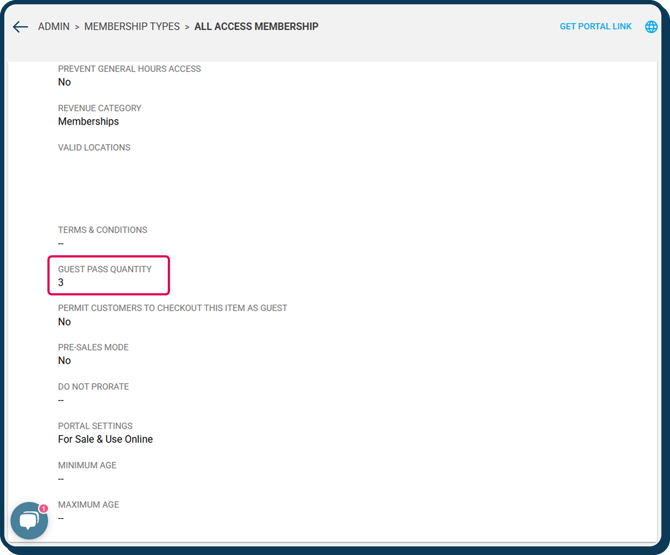The image size is (670, 555).
Task: Click the chat notification badge
Action: (x=44, y=508)
